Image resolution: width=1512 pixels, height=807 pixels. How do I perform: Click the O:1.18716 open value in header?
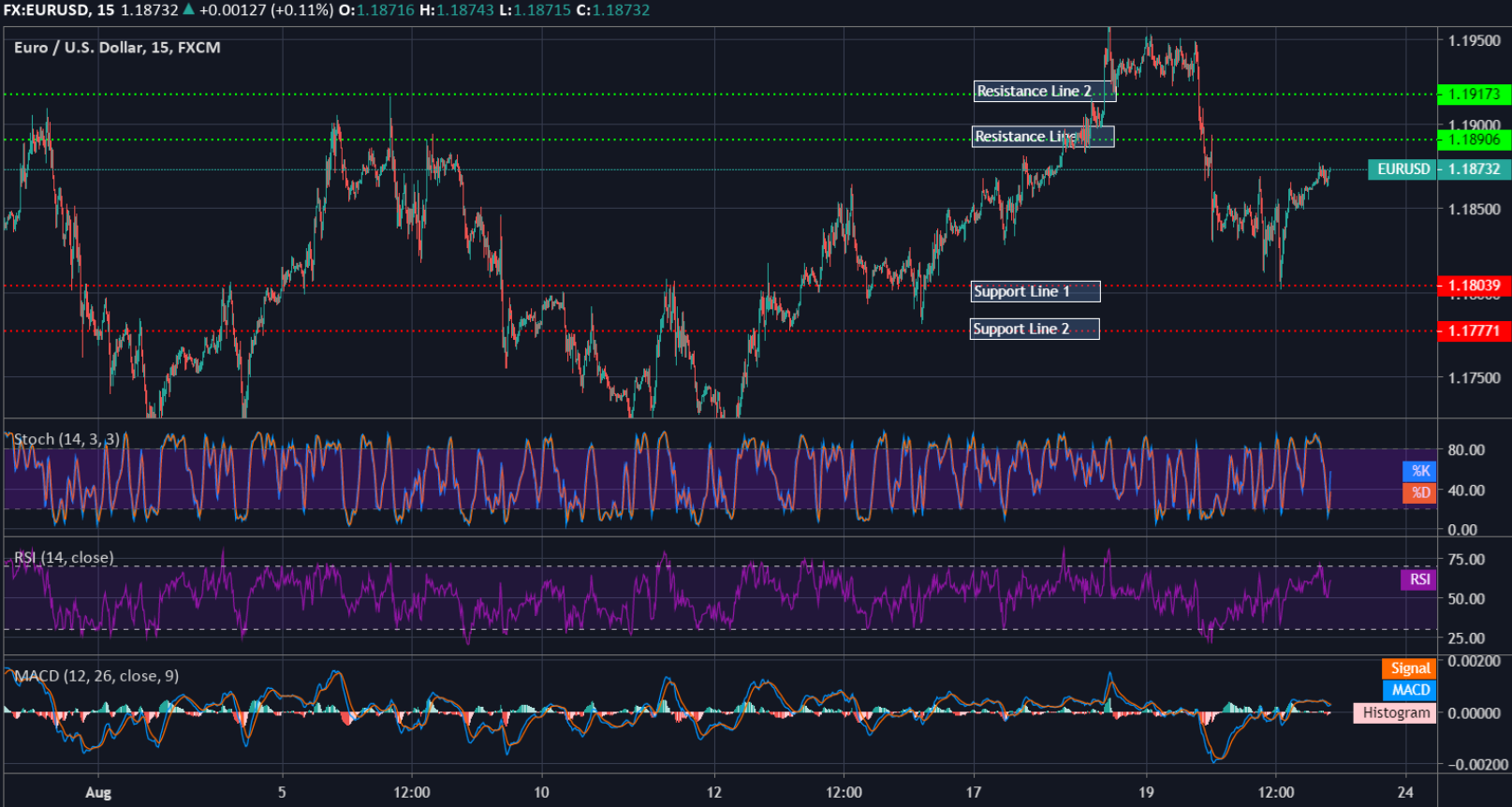click(376, 10)
